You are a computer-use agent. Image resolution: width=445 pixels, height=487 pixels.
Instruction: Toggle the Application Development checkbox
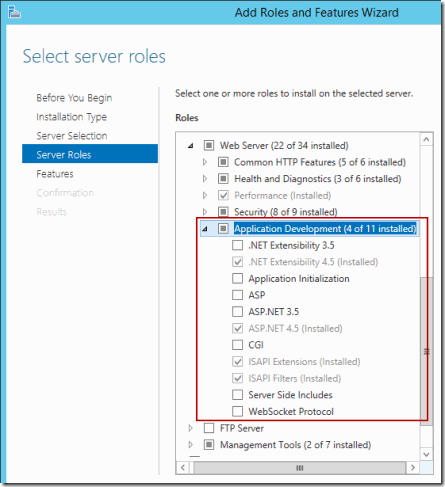pos(223,228)
